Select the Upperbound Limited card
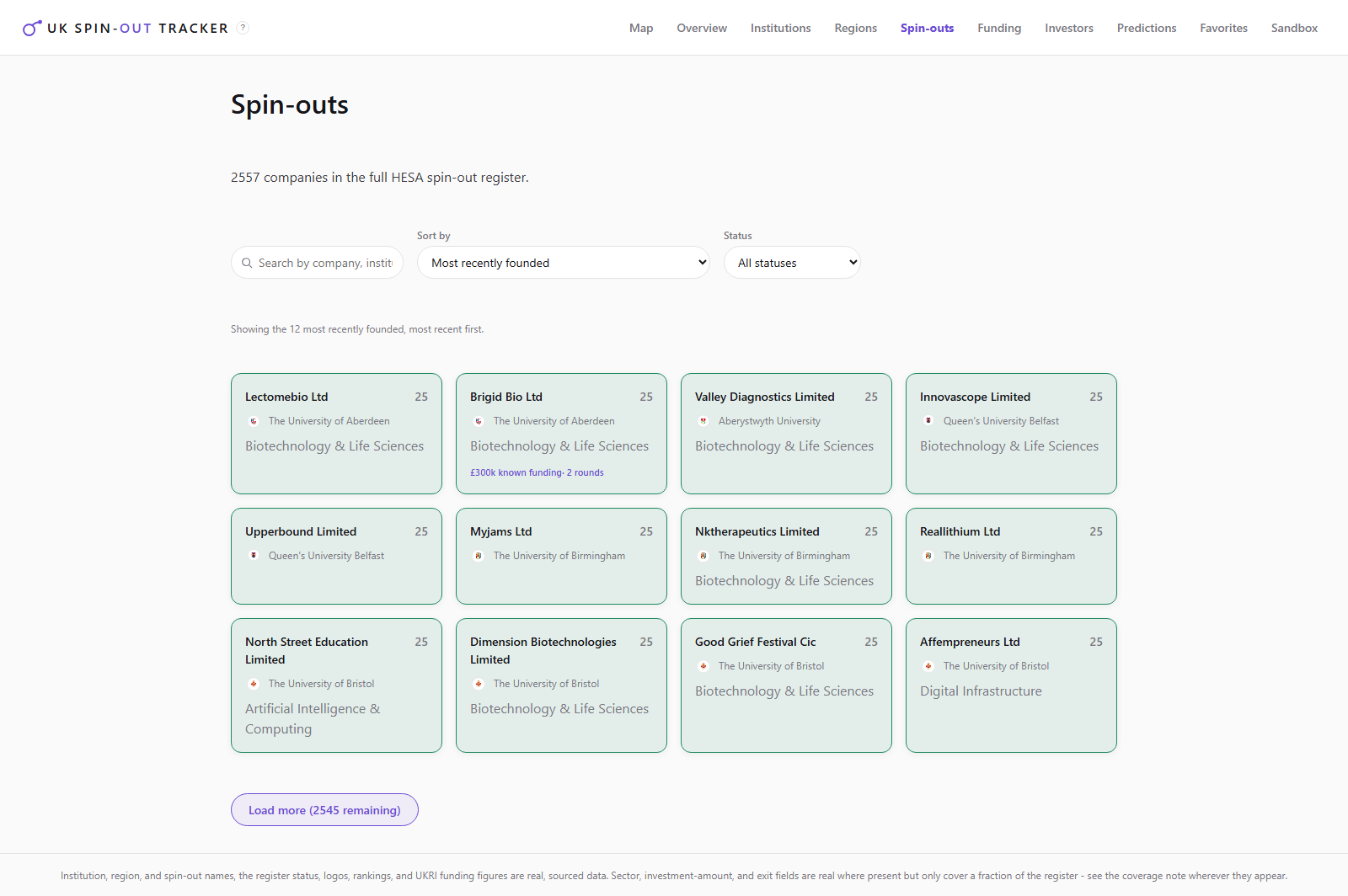This screenshot has width=1348, height=896. point(336,556)
